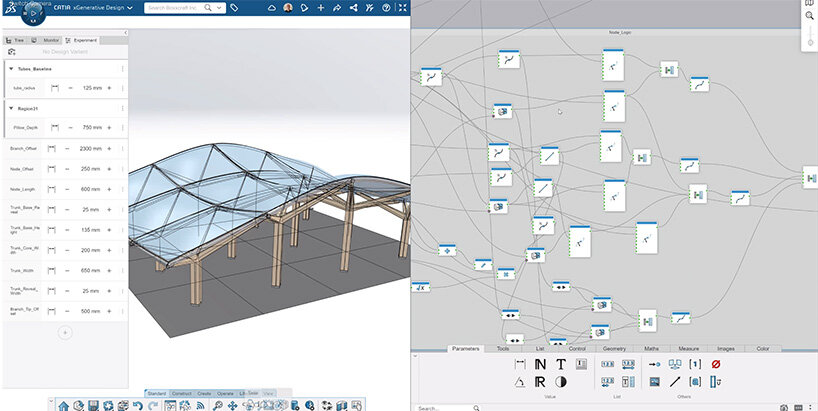
Task: Add an Angle parameter node icon
Action: tap(520, 382)
